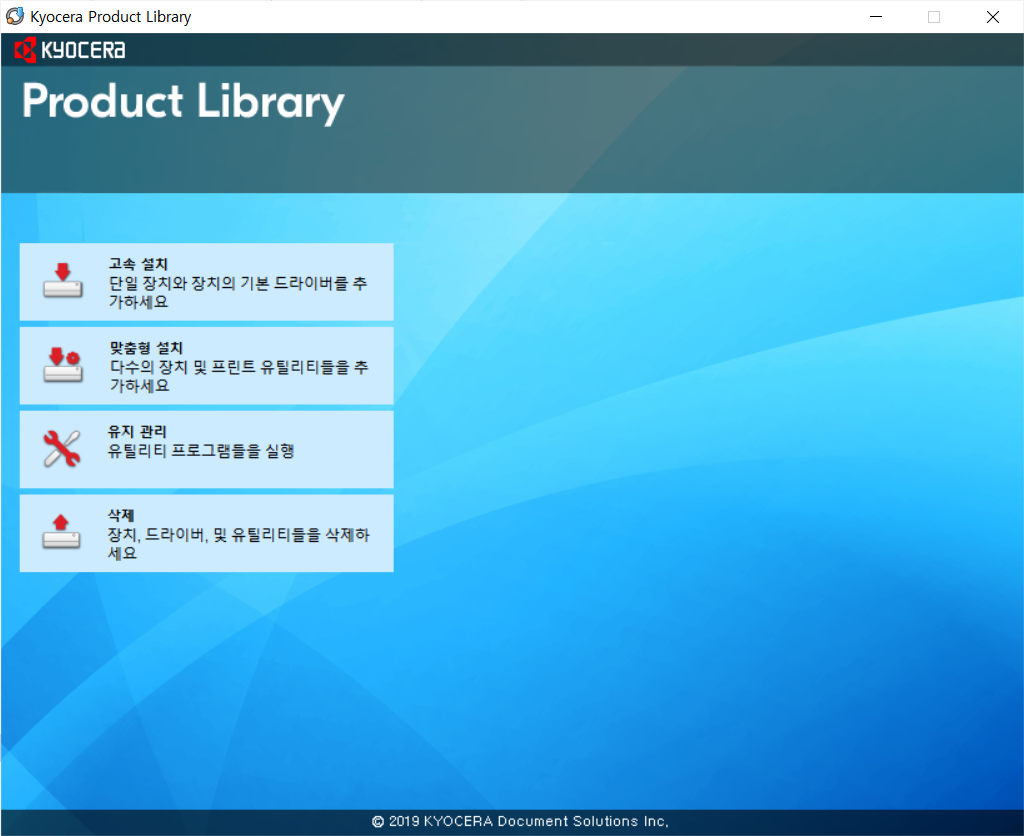Click the 2019 KYOCERA Document Solutions copyright text
Screen dimensions: 1024x836
point(520,822)
